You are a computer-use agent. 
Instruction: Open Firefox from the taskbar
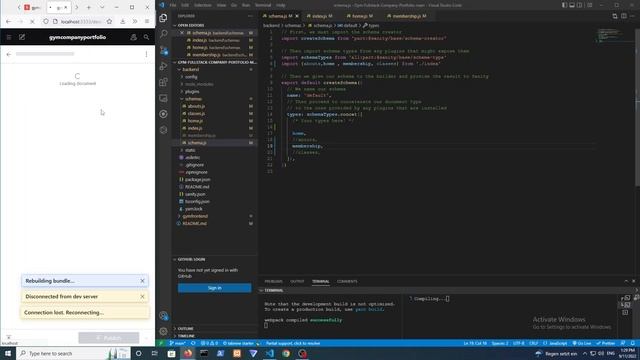188,353
